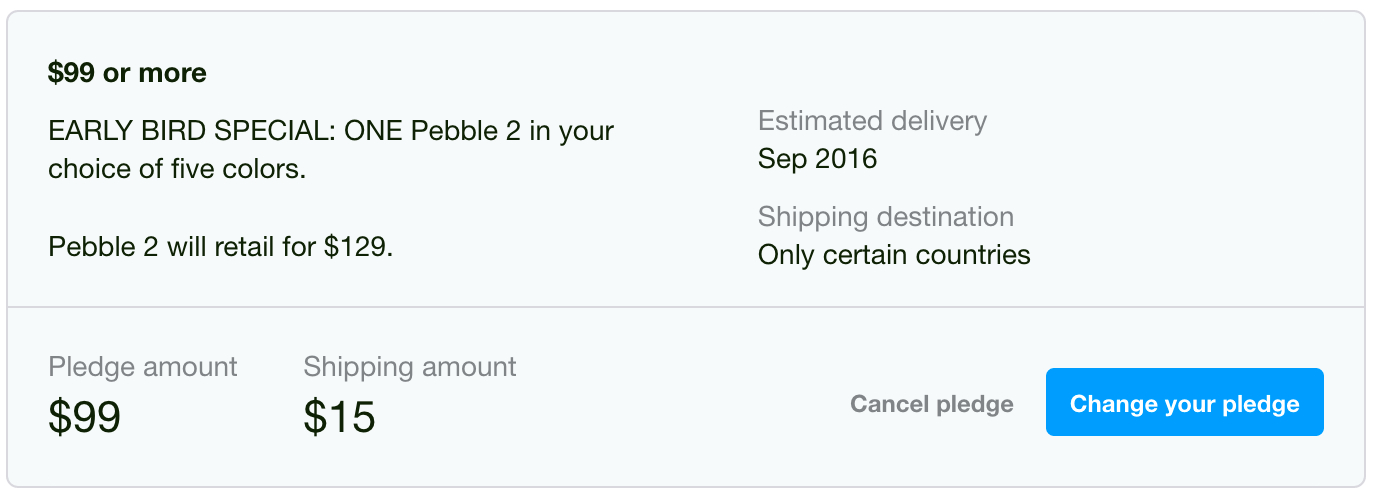The width and height of the screenshot is (1374, 500).
Task: Click the Shipping destination label
Action: (885, 217)
